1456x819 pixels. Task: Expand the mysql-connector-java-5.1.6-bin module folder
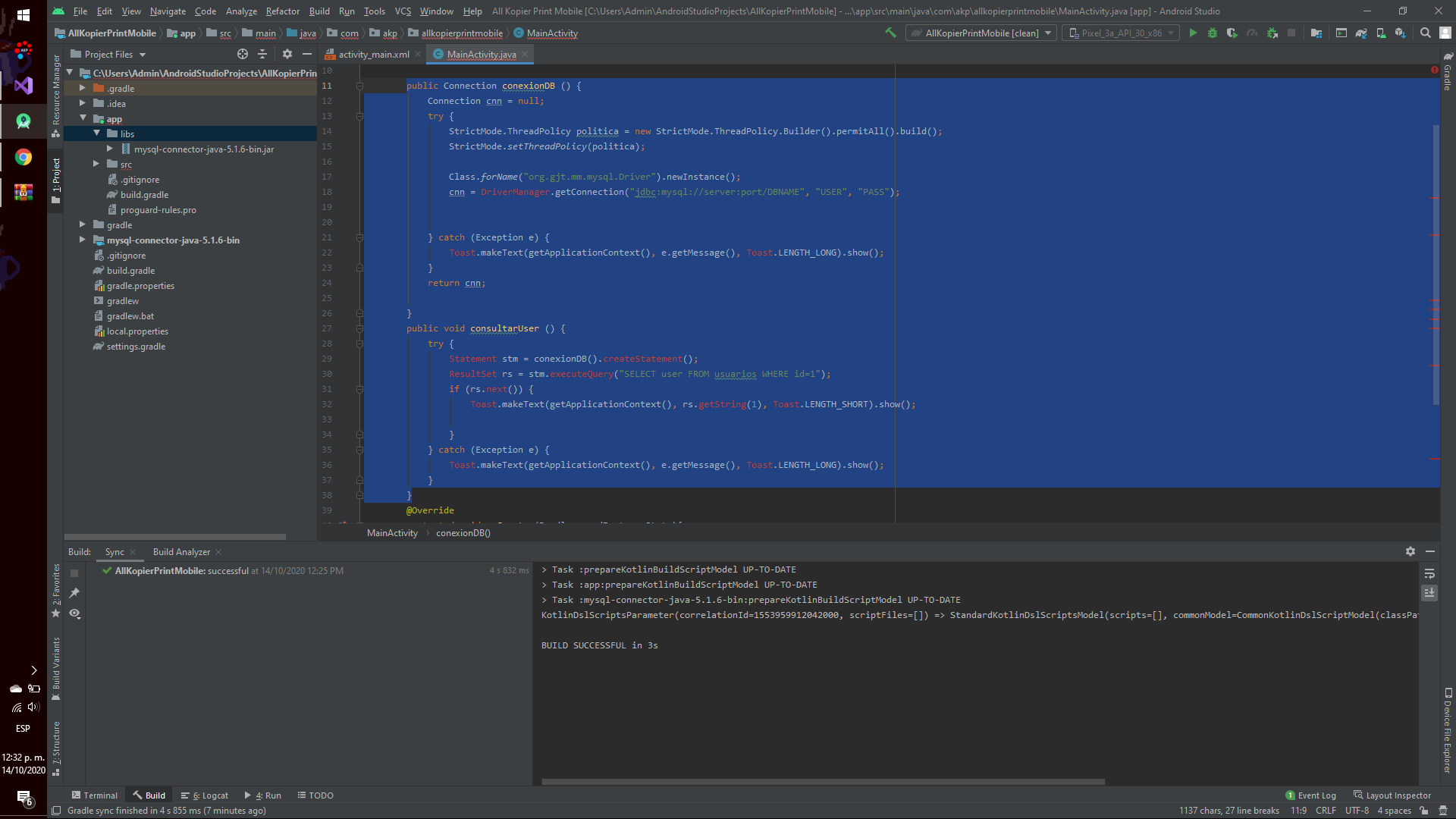[83, 240]
